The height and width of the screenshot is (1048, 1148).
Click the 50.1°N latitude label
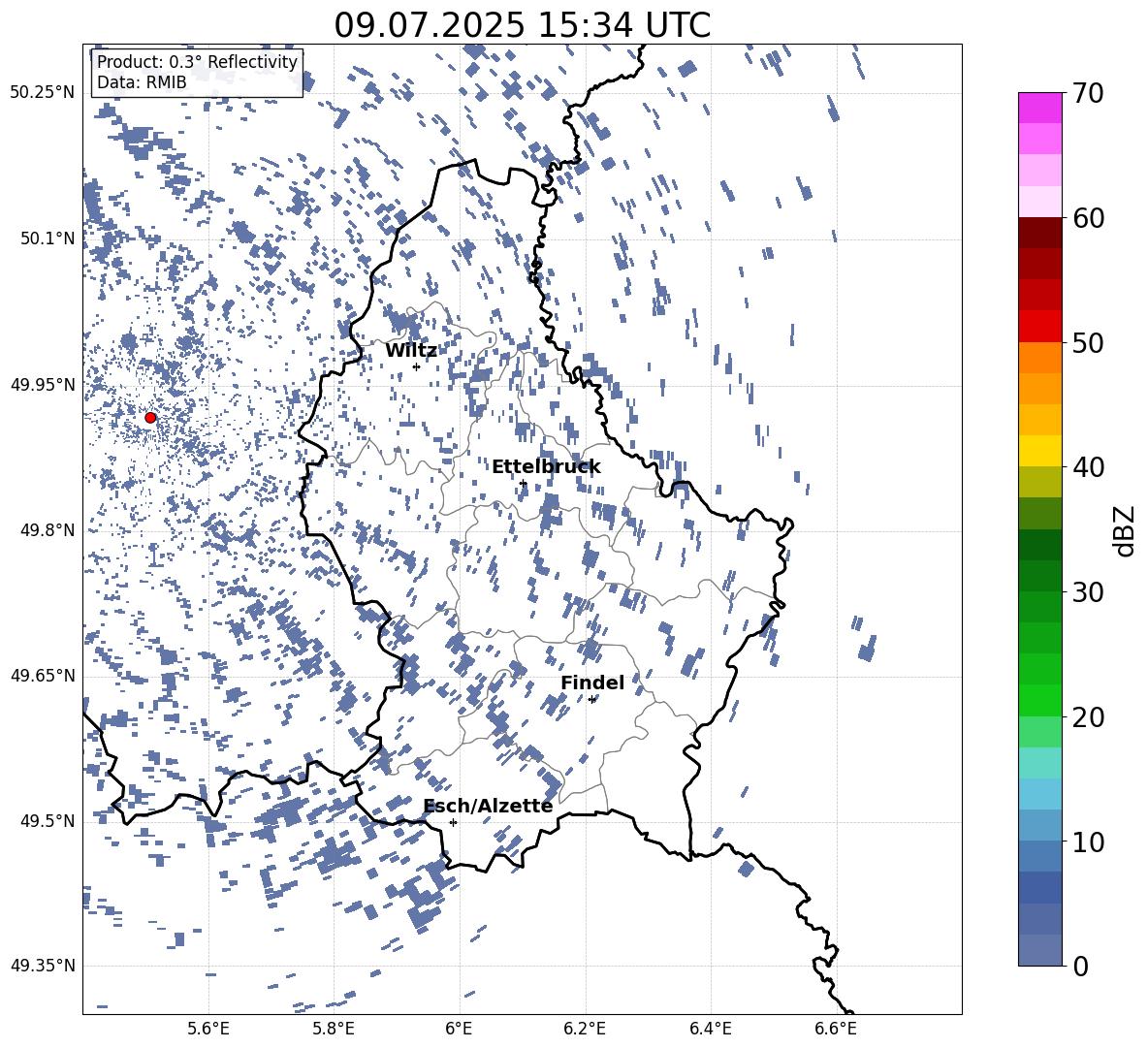coord(47,238)
